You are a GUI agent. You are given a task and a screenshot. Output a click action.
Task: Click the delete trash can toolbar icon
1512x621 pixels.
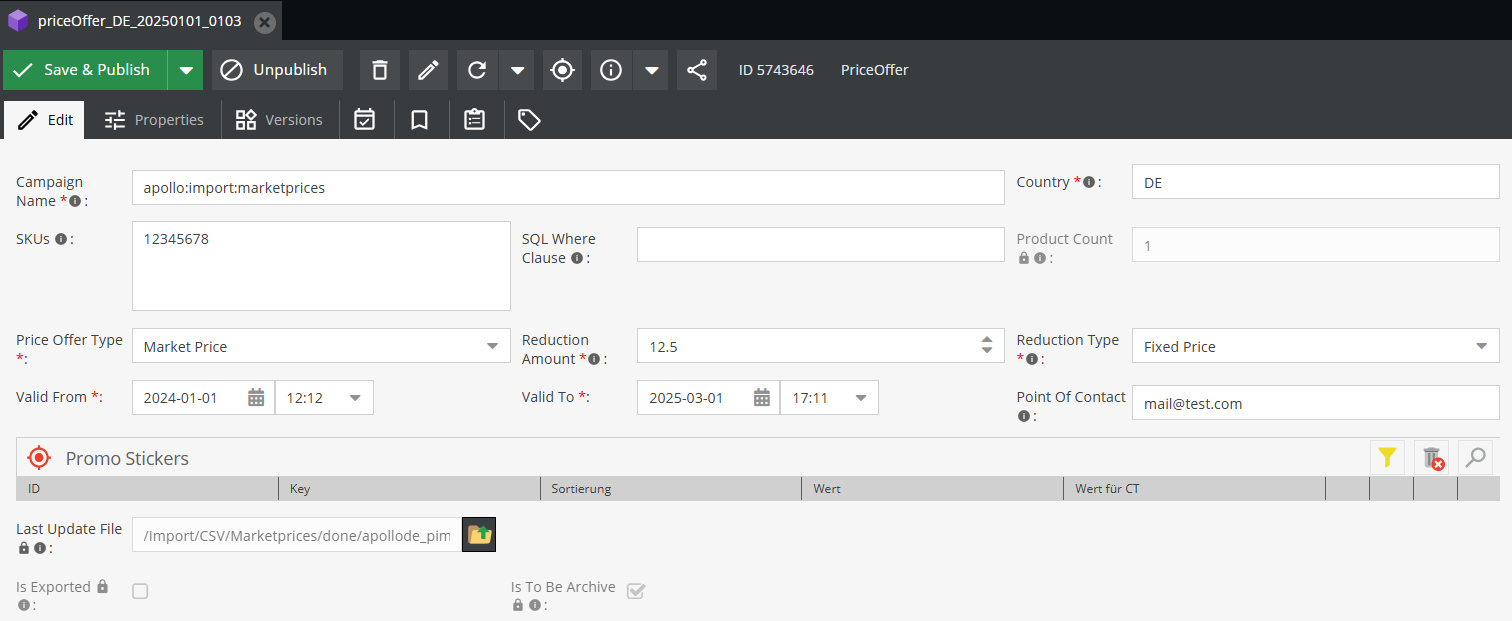380,70
